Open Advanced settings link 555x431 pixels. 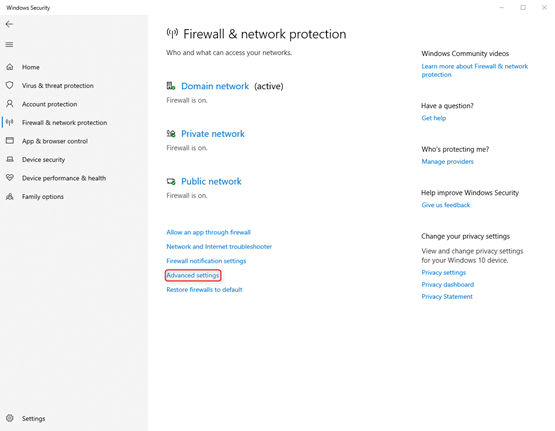tap(193, 275)
